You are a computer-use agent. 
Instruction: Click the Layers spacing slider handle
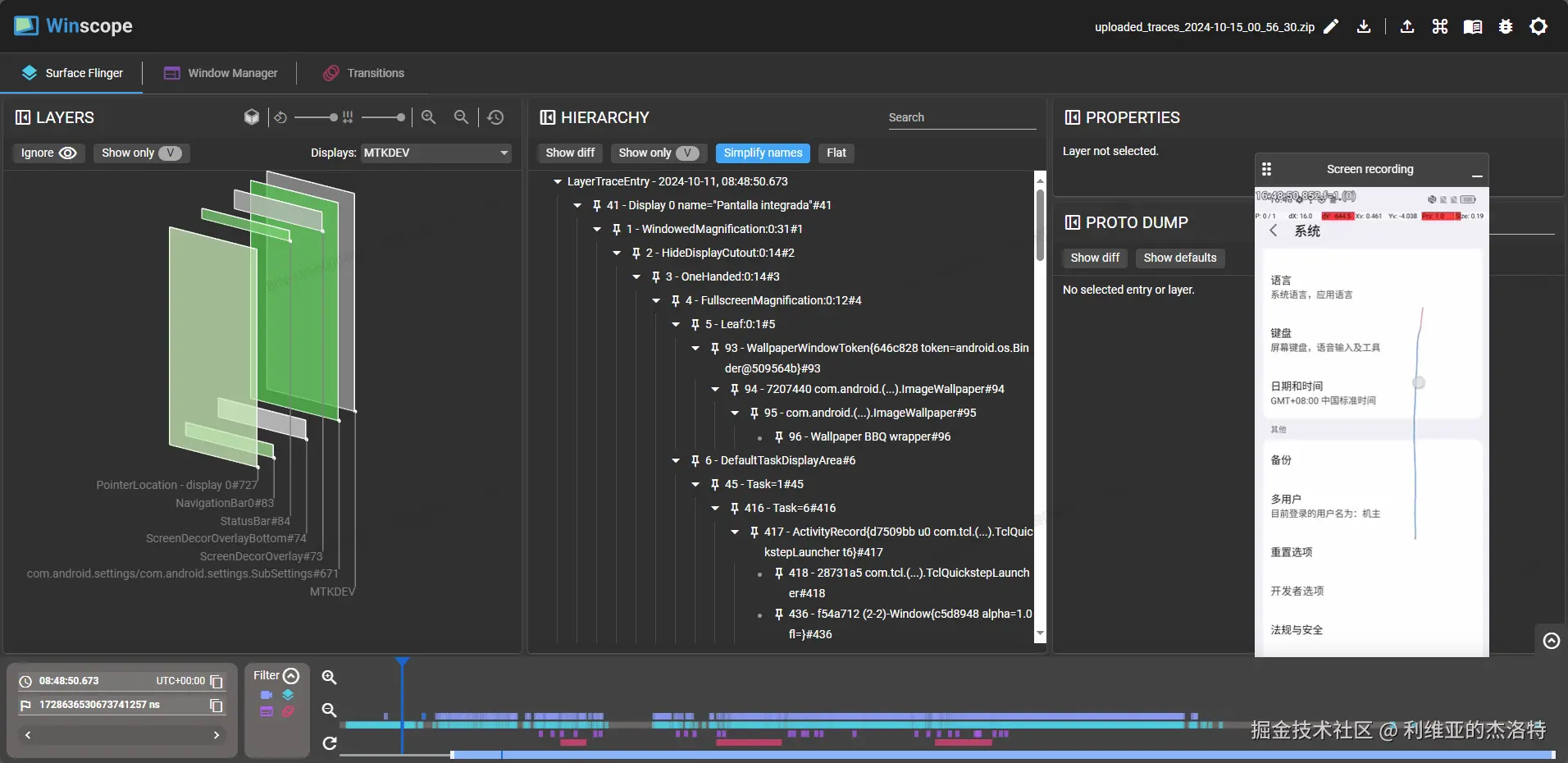400,117
